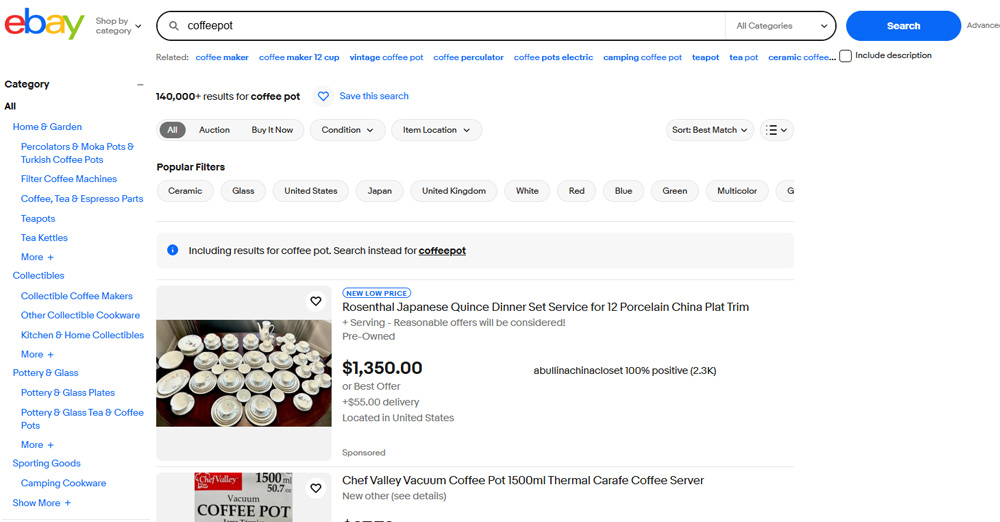Viewport: 1000px width, 522px height.
Task: Open related search tea pot
Action: pos(744,57)
